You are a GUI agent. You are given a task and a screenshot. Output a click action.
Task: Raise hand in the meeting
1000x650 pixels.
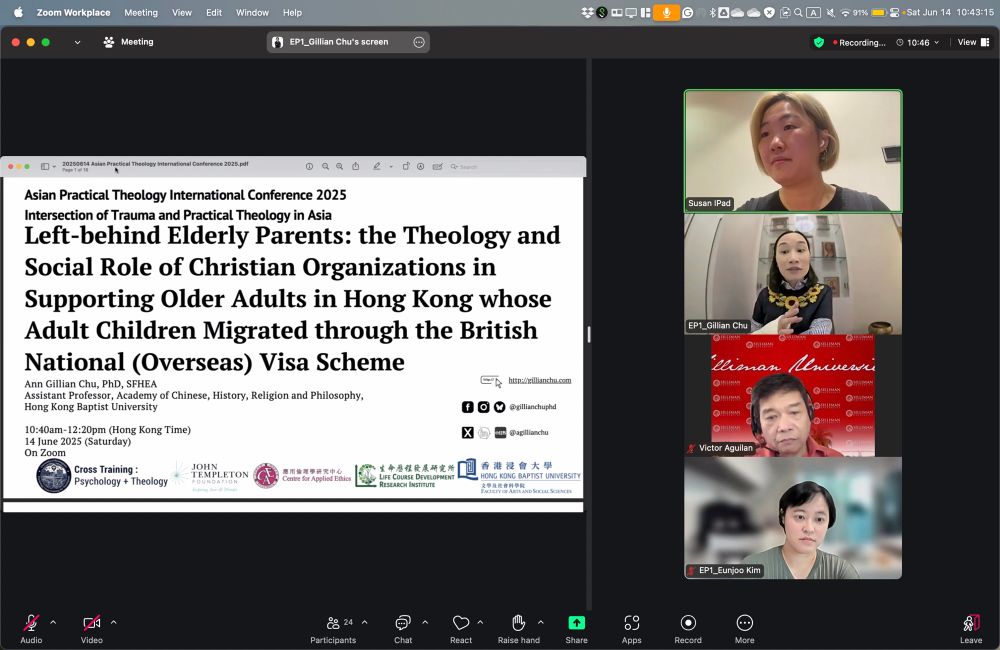pos(518,629)
